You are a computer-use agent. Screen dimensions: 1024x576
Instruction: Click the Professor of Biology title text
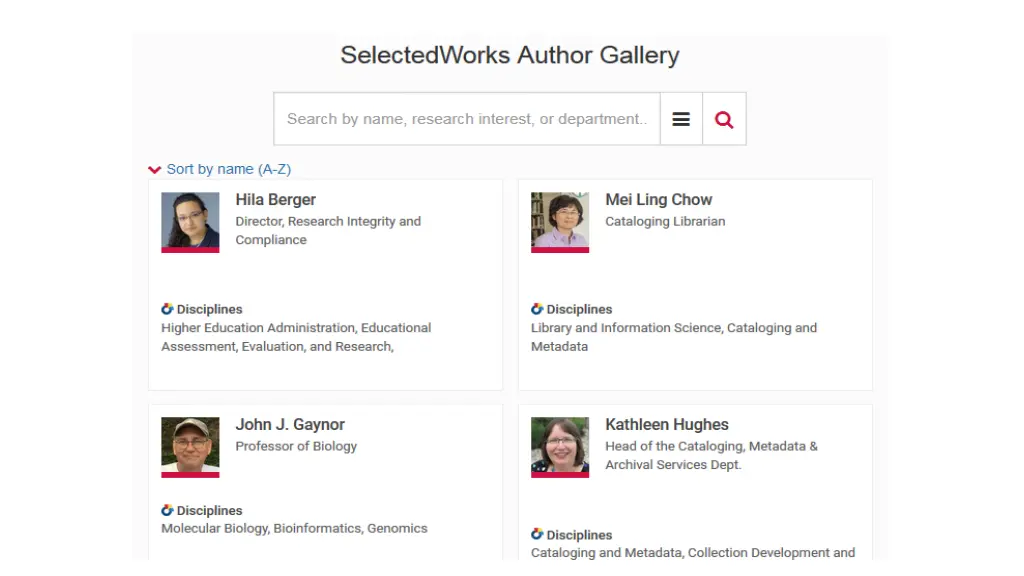[296, 446]
